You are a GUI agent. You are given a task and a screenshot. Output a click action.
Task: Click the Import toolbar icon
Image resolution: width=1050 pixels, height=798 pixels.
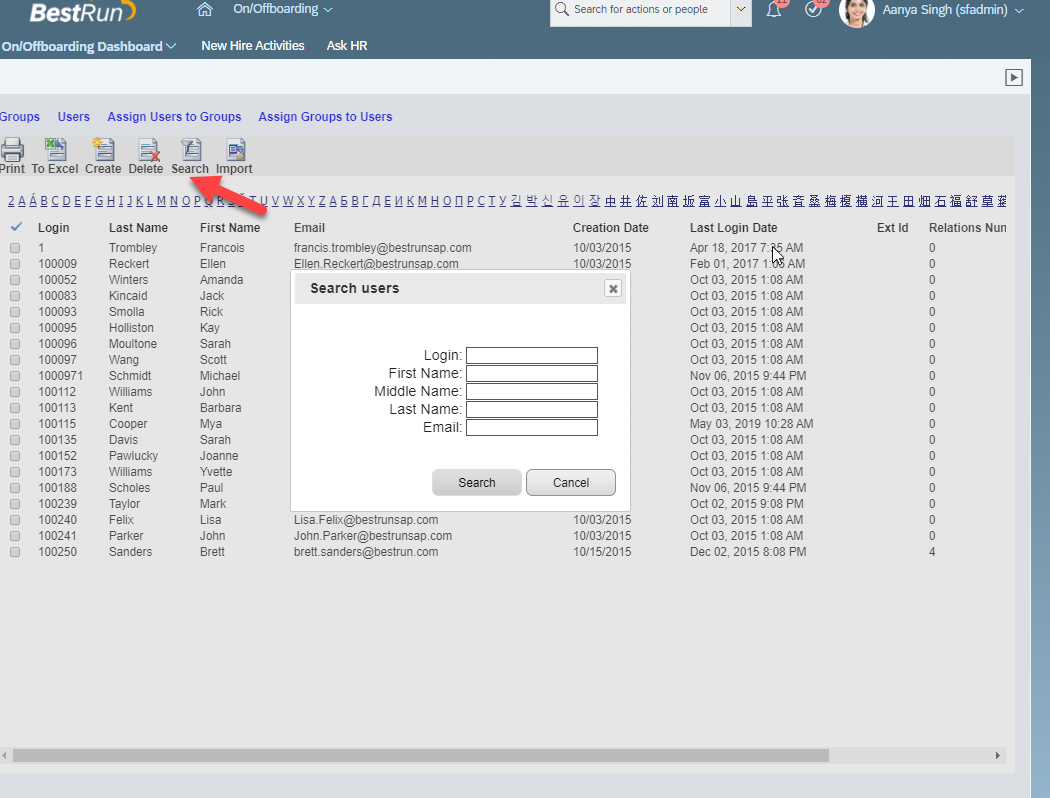(236, 150)
